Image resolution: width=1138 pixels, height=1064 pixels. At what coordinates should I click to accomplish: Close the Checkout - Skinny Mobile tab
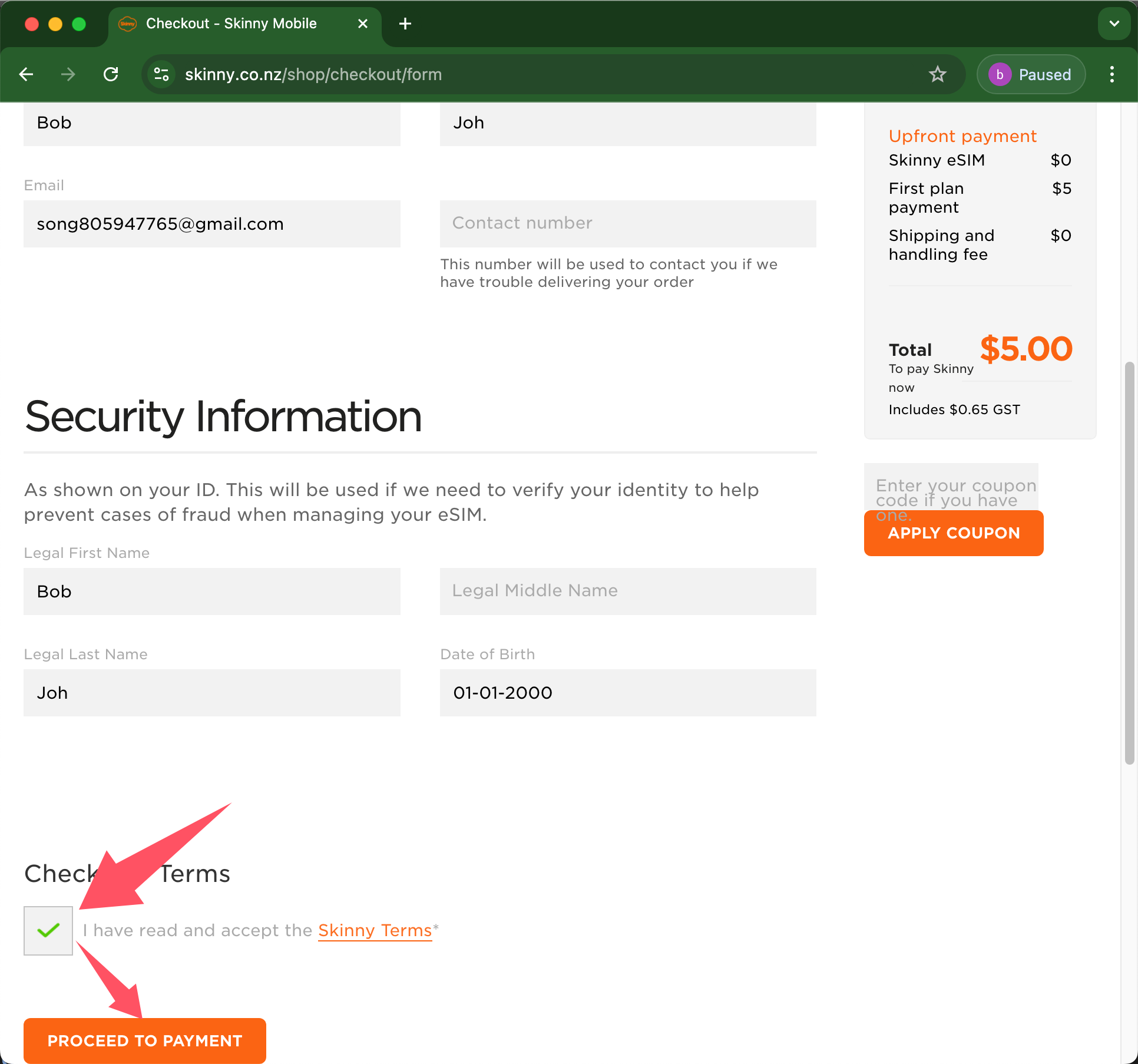click(363, 24)
